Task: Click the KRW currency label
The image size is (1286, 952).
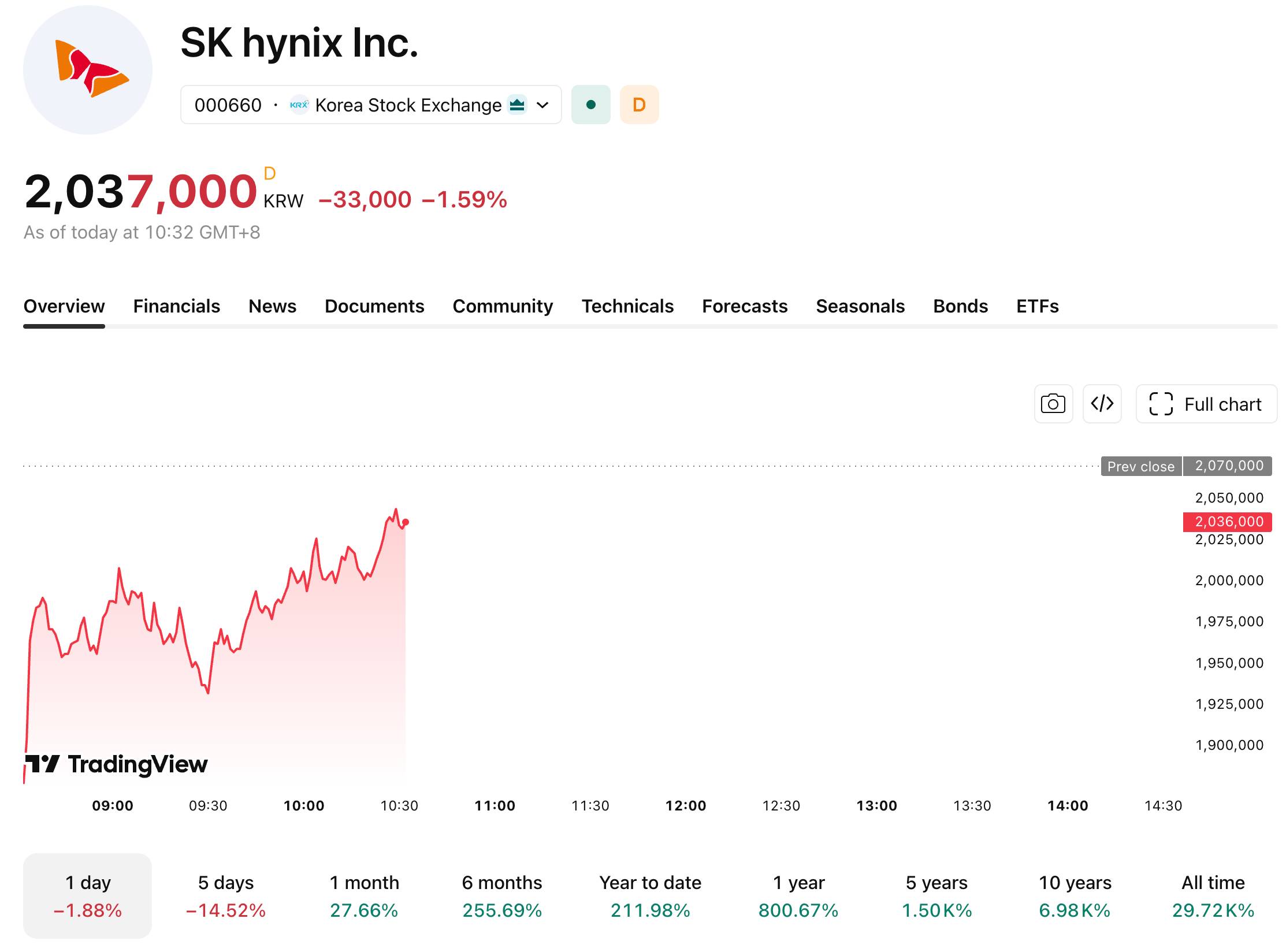Action: coord(284,201)
